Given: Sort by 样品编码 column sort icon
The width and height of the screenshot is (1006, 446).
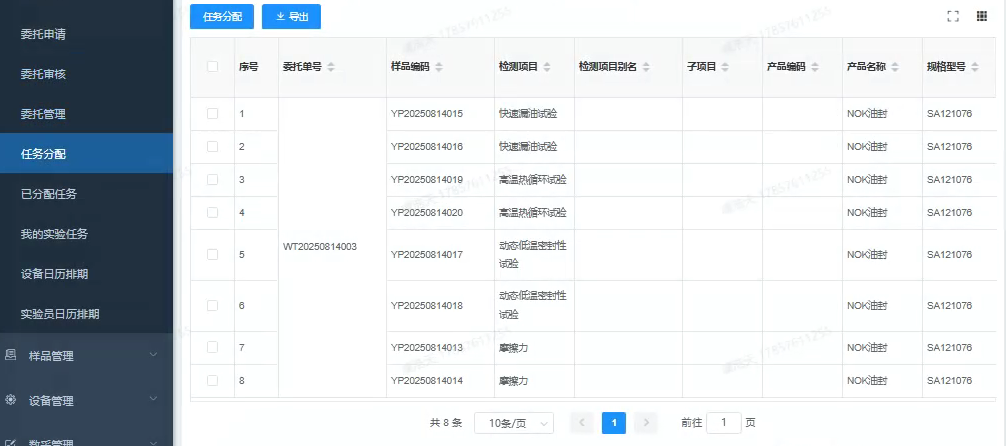Looking at the screenshot, I should pos(439,67).
